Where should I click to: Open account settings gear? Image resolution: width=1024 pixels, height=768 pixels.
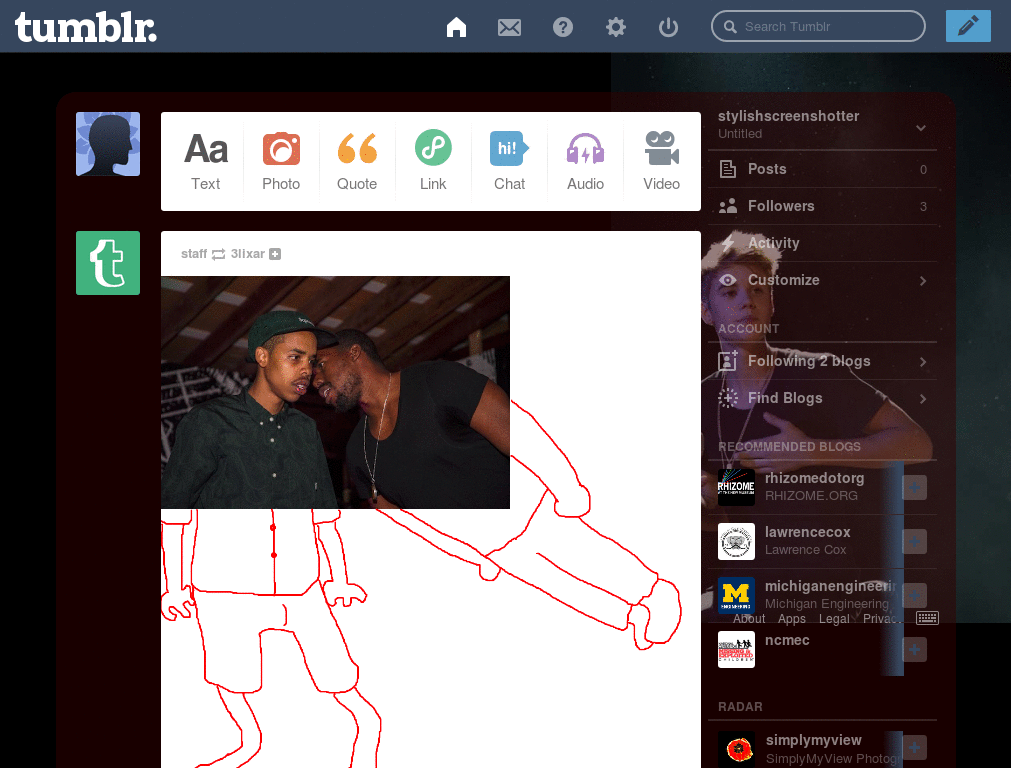[615, 27]
